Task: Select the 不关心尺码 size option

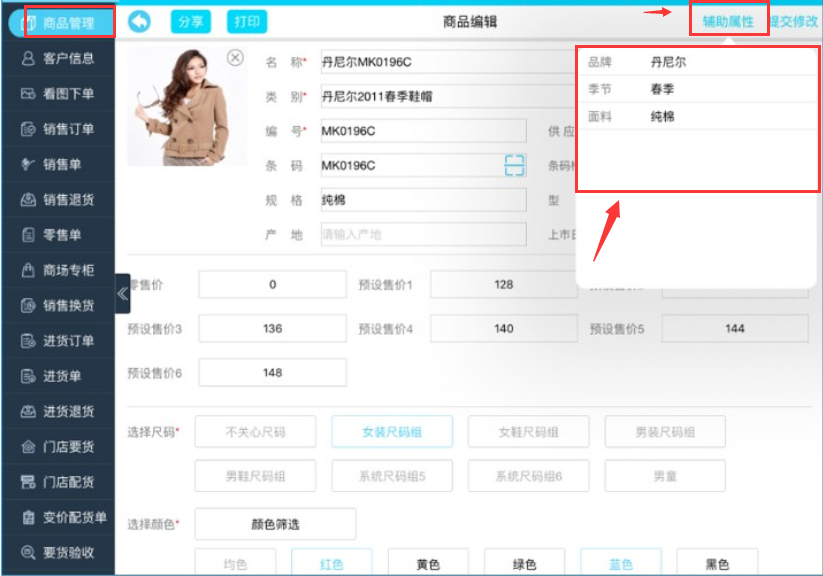Action: pos(255,432)
